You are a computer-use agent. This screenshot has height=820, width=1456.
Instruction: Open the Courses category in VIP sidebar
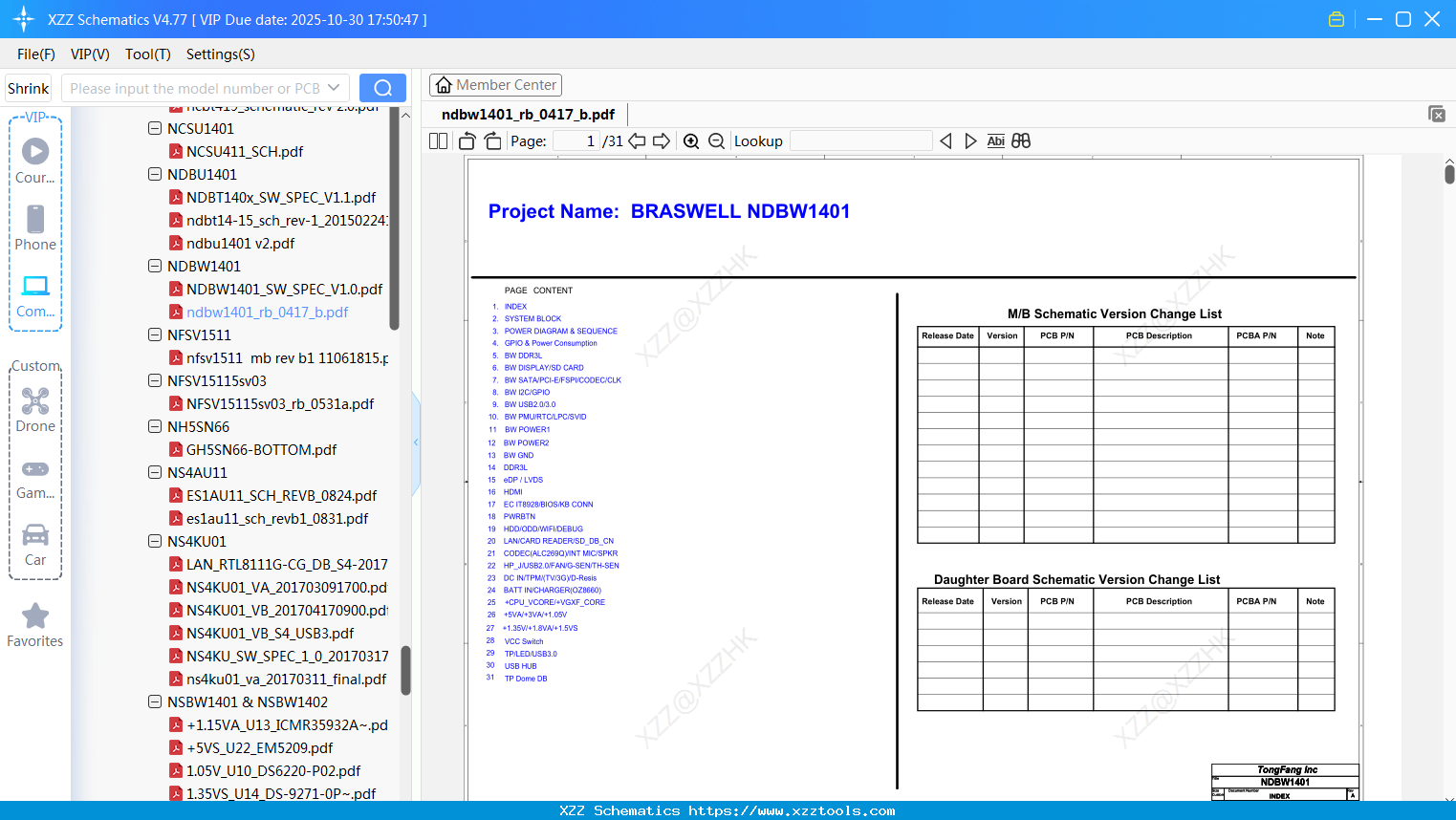pyautogui.click(x=35, y=160)
